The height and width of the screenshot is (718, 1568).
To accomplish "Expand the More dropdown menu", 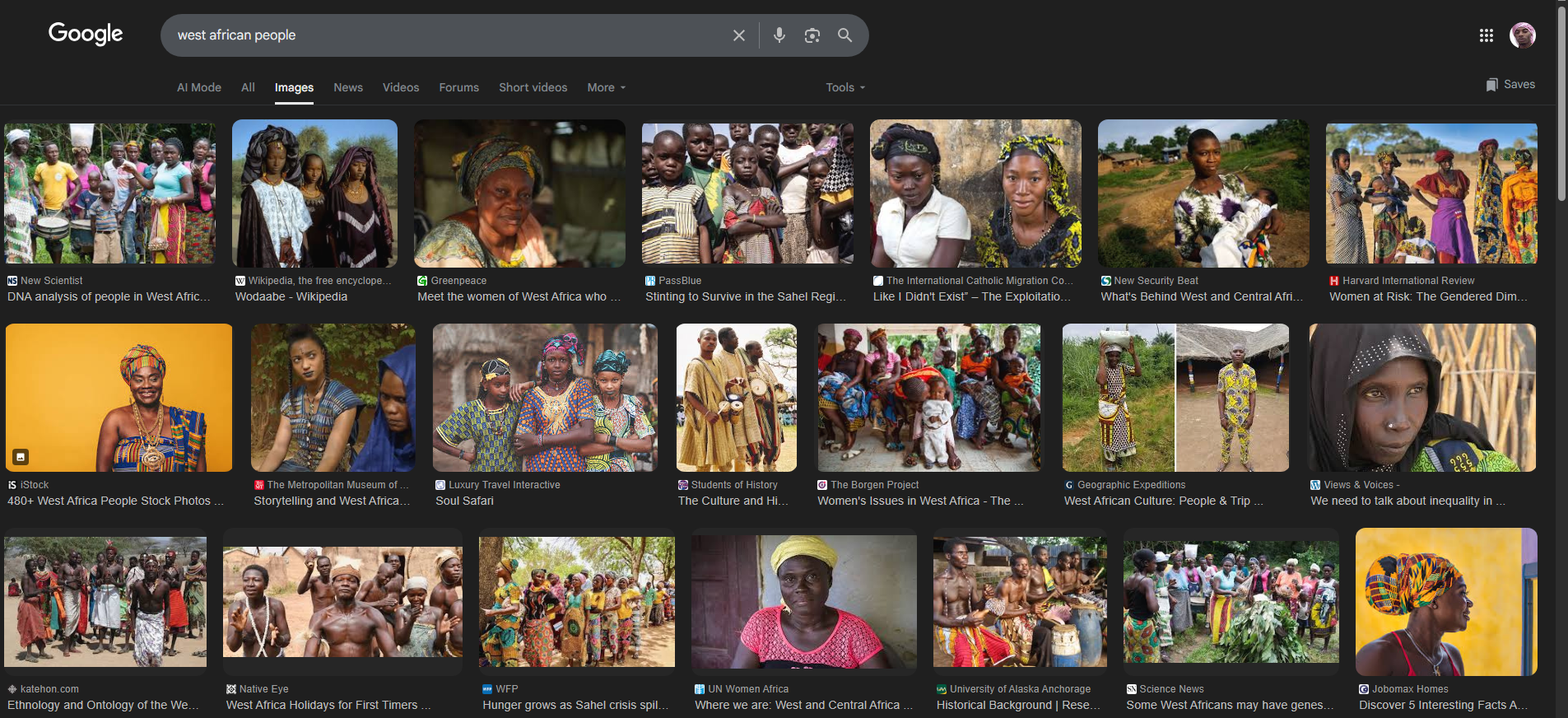I will coord(606,87).
